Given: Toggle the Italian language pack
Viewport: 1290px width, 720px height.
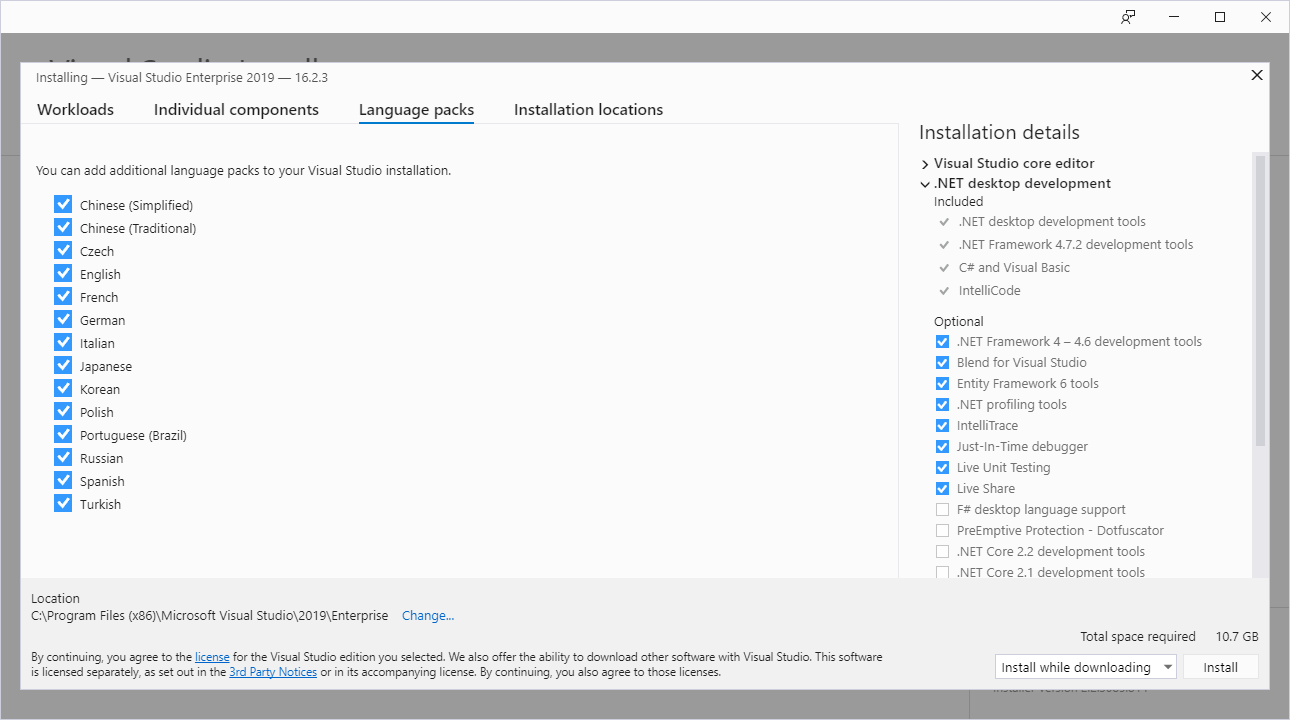Looking at the screenshot, I should pos(63,343).
